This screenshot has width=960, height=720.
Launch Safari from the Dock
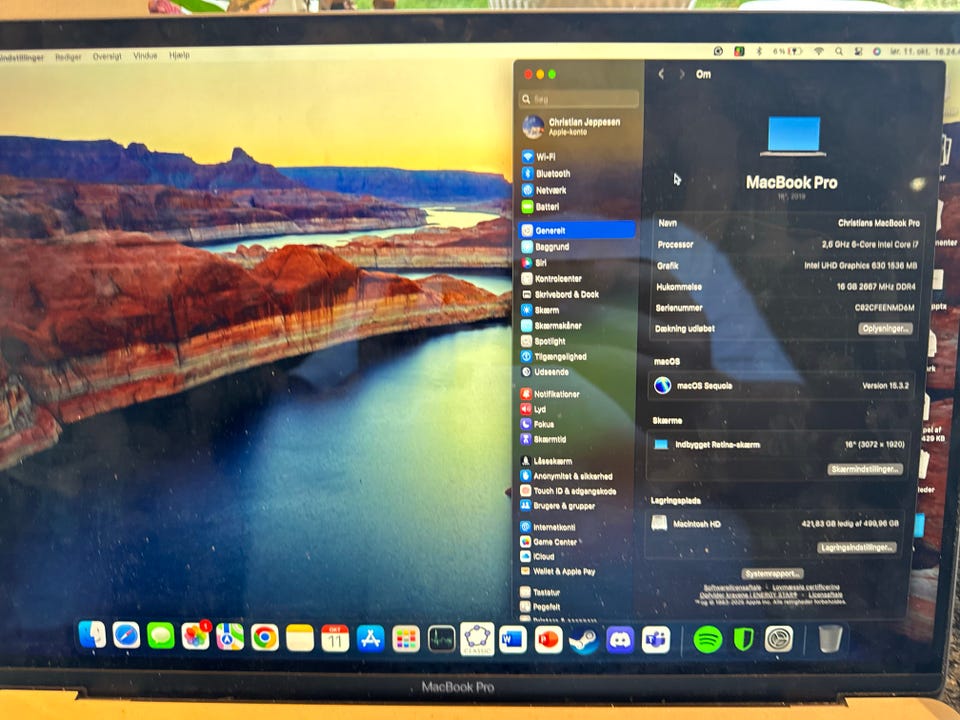point(126,636)
